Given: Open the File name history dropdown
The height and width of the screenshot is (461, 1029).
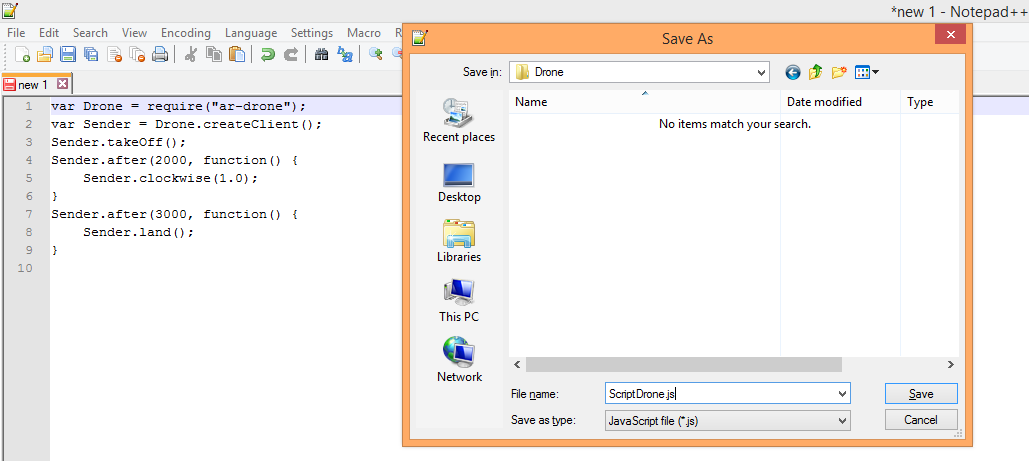Looking at the screenshot, I should point(842,394).
